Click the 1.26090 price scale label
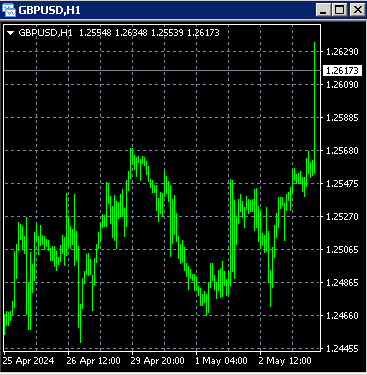 tap(342, 85)
